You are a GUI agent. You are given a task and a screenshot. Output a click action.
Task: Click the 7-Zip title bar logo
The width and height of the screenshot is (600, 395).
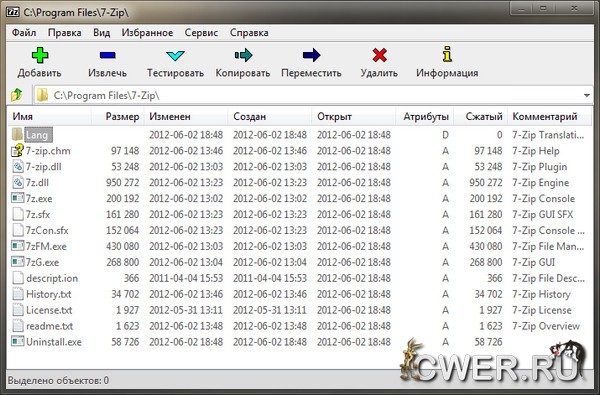(13, 12)
